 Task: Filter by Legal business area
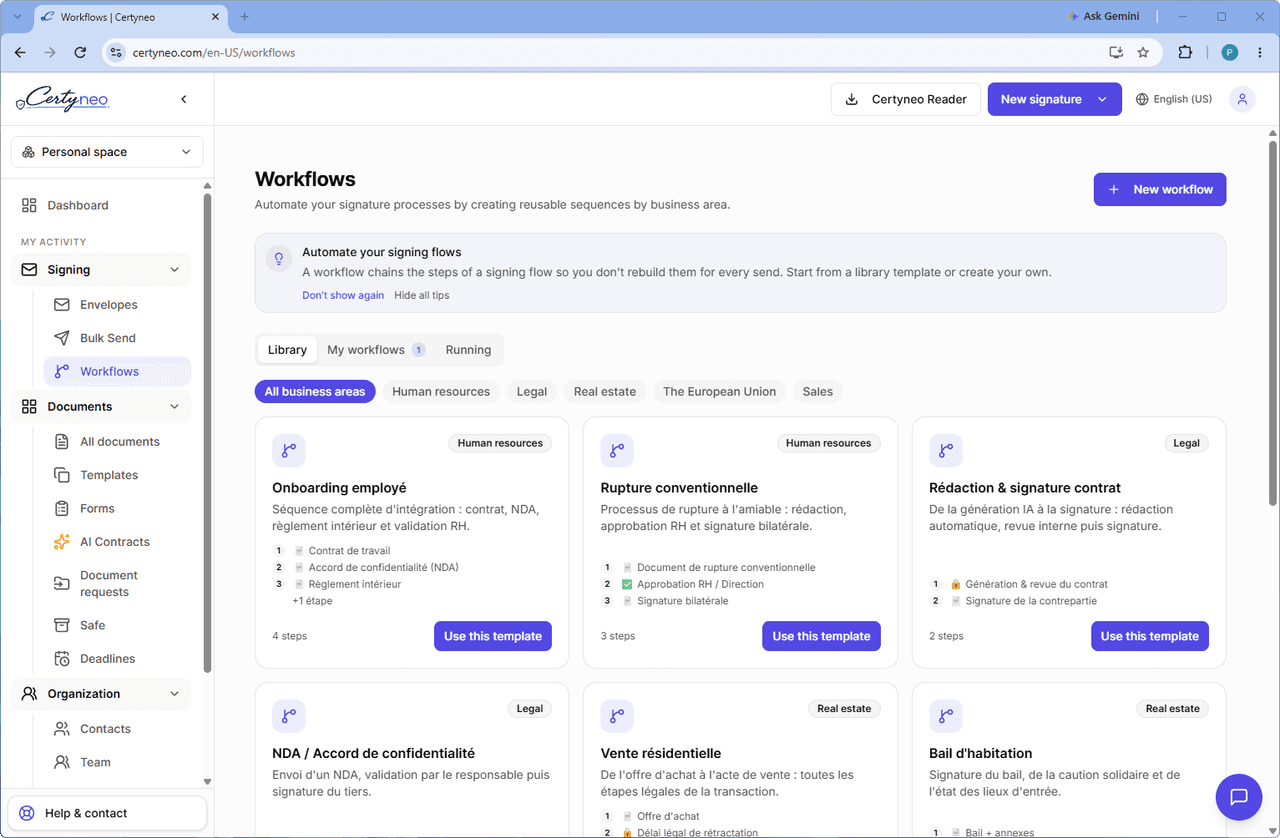pyautogui.click(x=532, y=392)
